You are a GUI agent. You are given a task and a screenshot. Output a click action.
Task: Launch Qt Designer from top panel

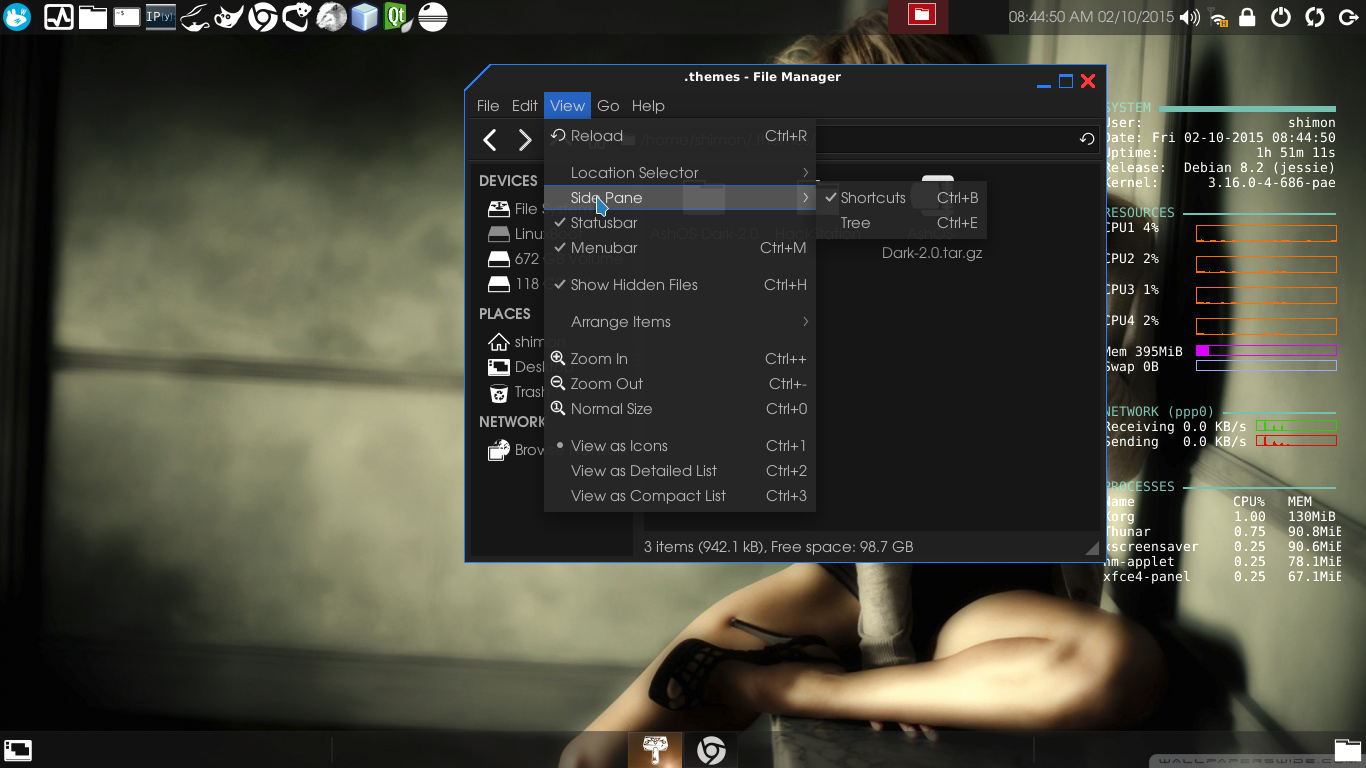point(399,17)
